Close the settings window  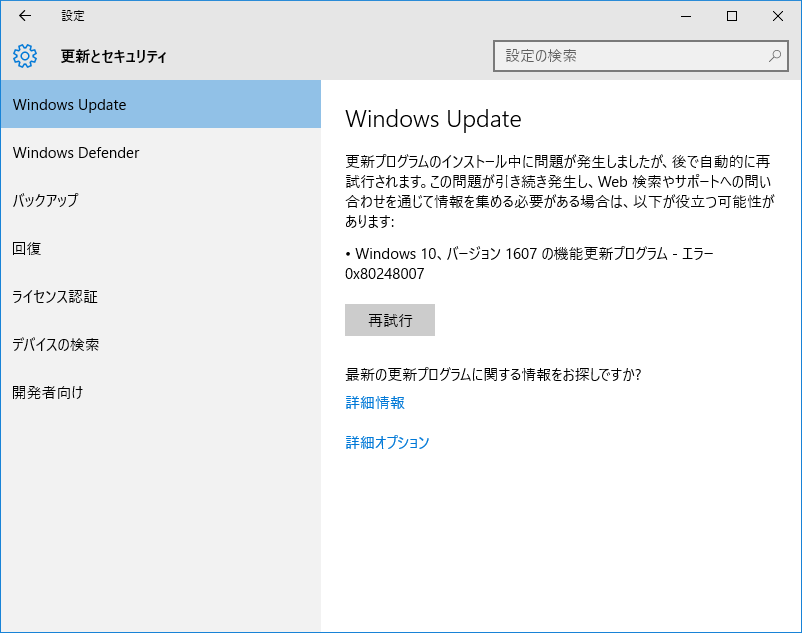[778, 16]
